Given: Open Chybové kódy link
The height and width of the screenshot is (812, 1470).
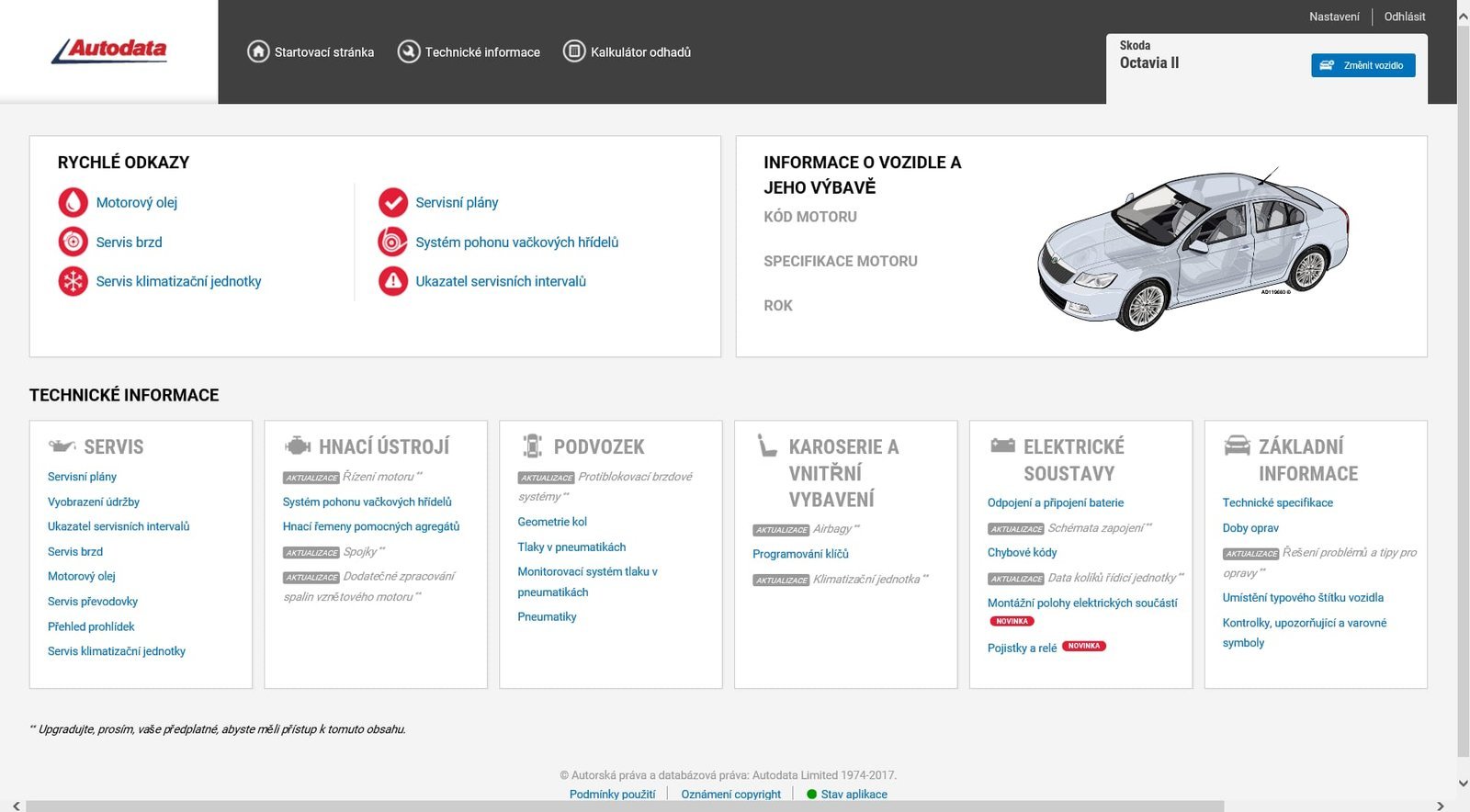Looking at the screenshot, I should pyautogui.click(x=1022, y=553).
